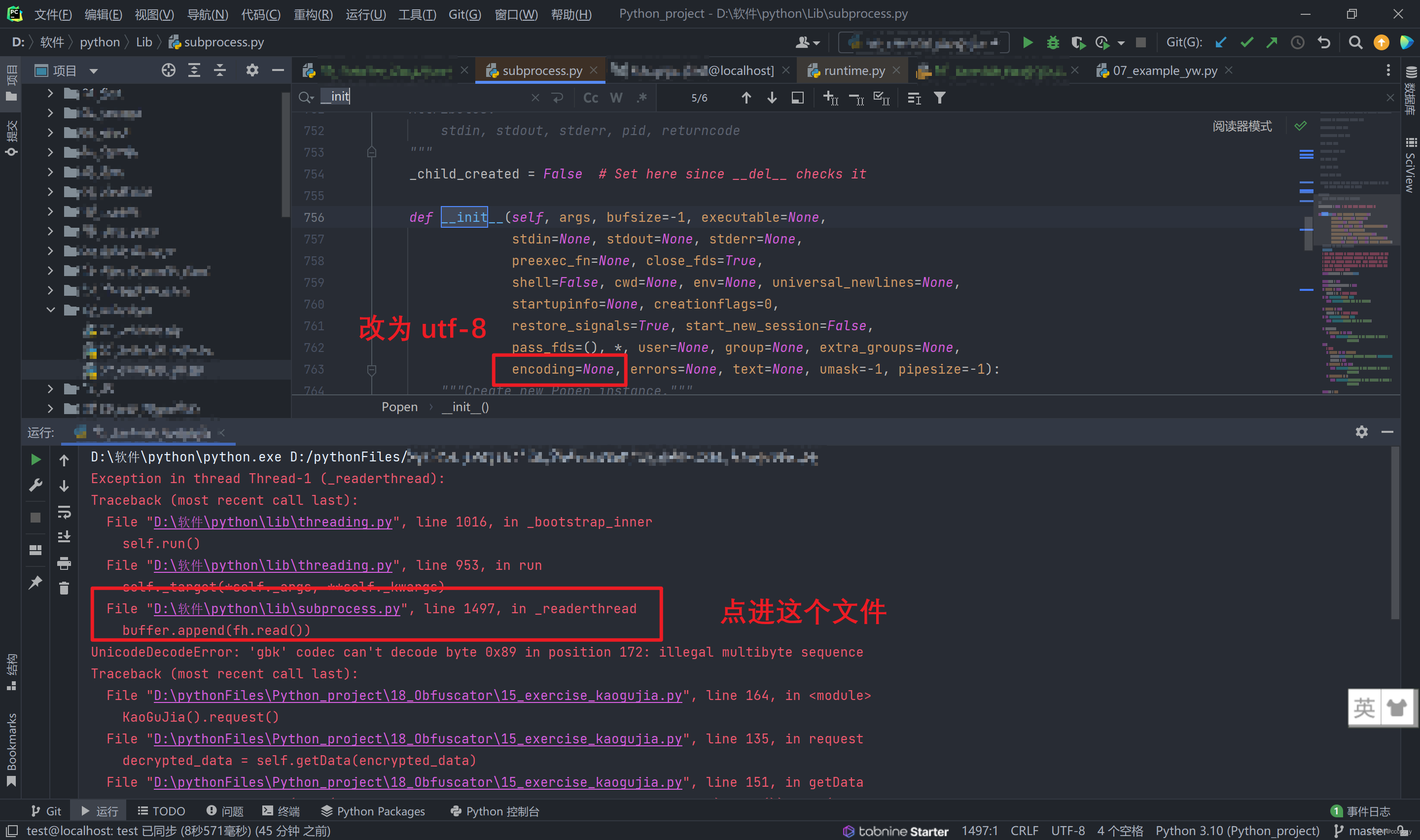Image resolution: width=1420 pixels, height=840 pixels.
Task: Click the filter search results funnel icon
Action: pyautogui.click(x=939, y=98)
